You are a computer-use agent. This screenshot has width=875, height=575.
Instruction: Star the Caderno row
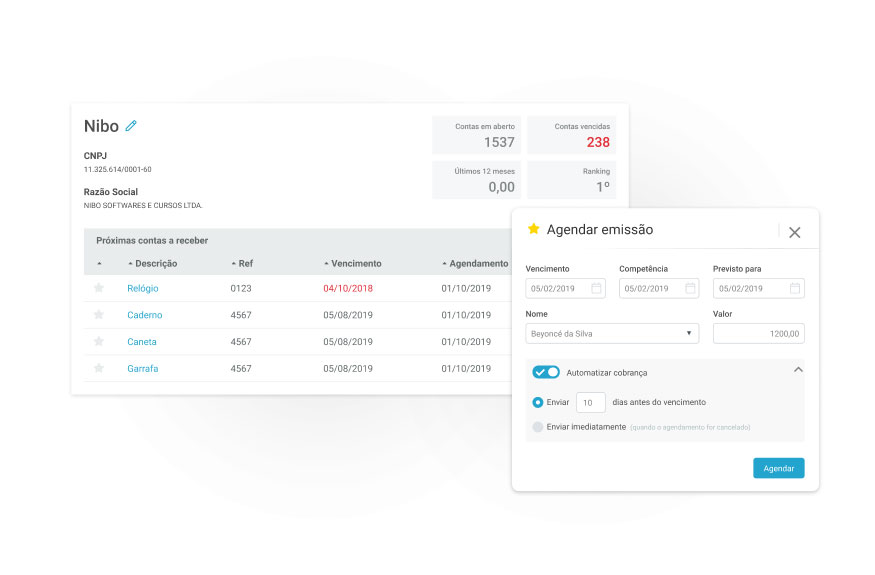click(99, 314)
